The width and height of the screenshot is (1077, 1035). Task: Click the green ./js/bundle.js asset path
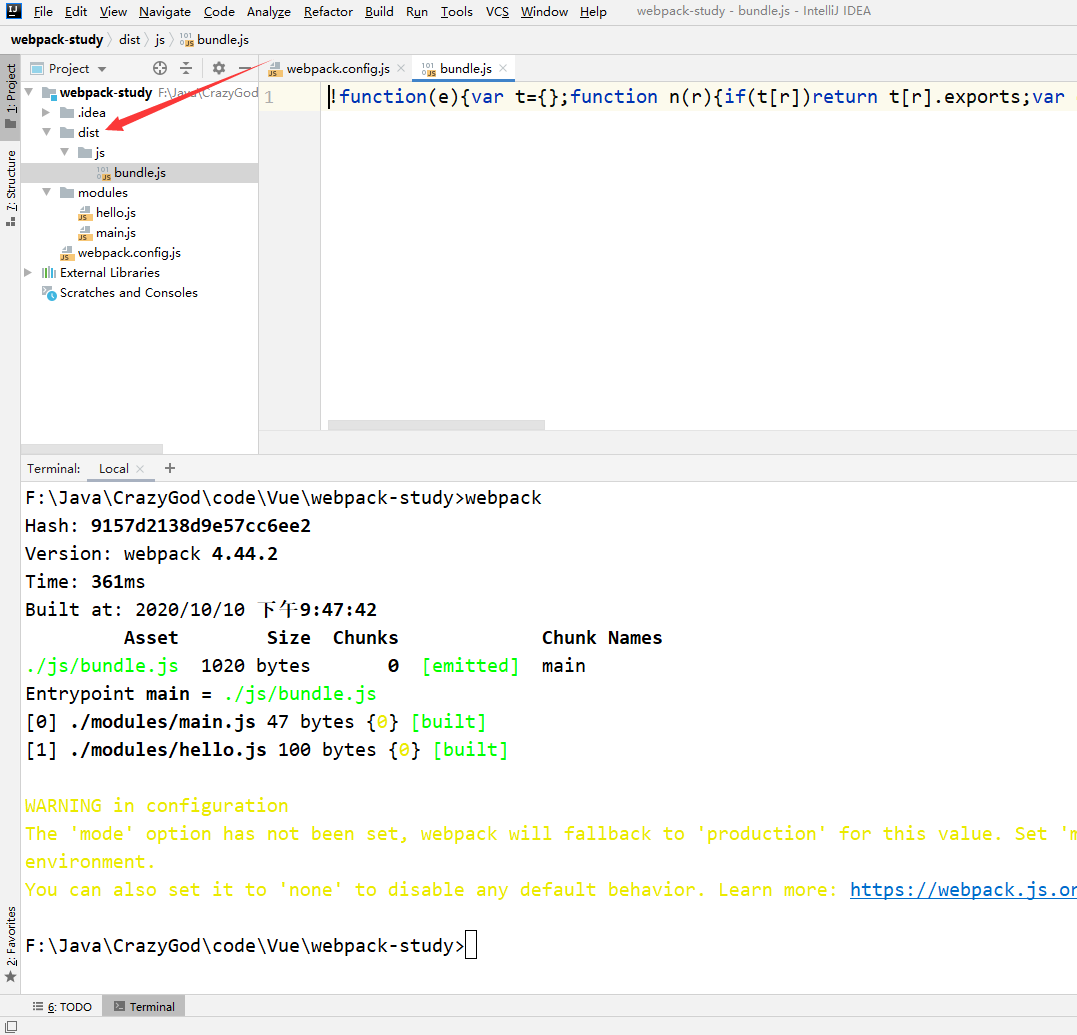102,666
